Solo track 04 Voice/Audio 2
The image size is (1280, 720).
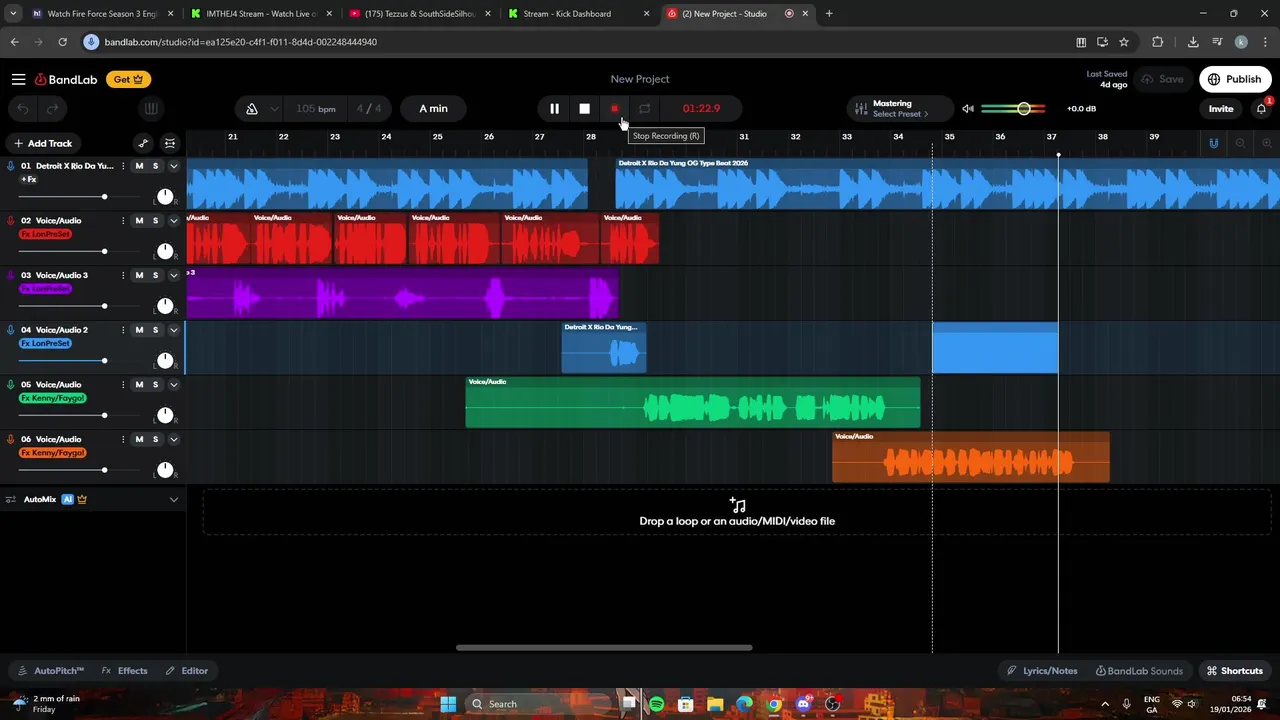click(x=155, y=330)
